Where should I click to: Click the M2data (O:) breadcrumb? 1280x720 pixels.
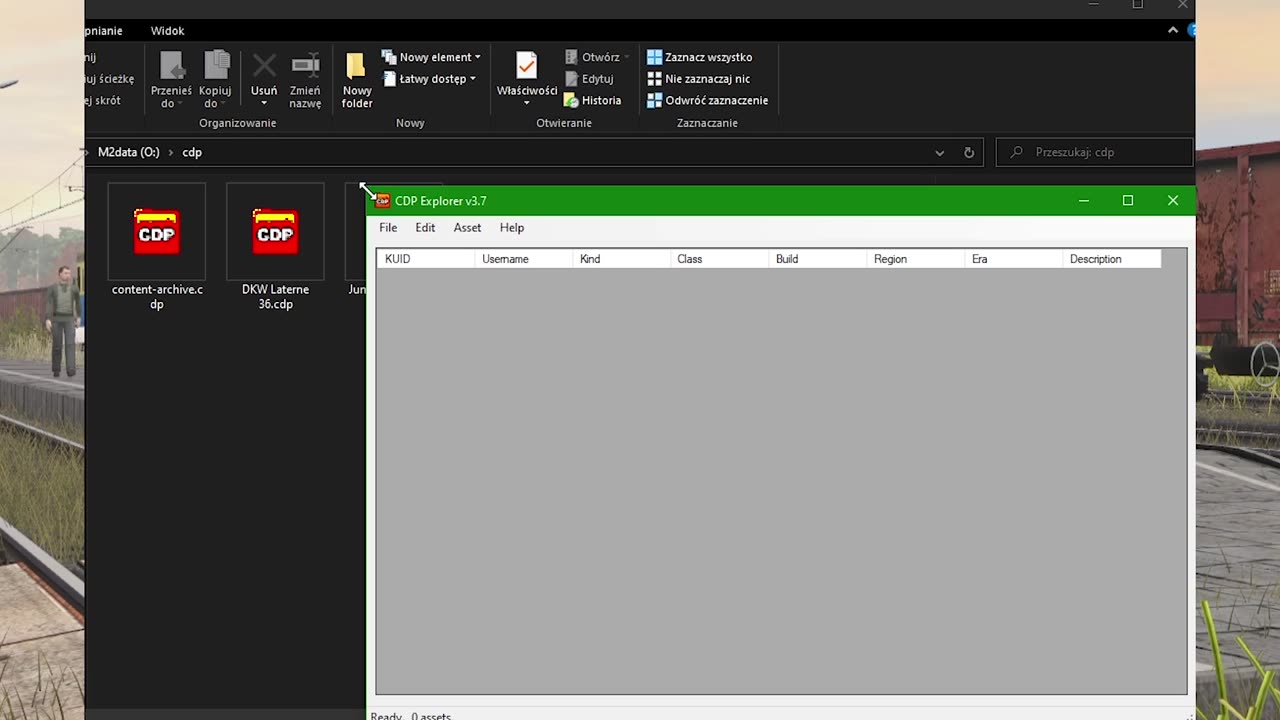[128, 153]
